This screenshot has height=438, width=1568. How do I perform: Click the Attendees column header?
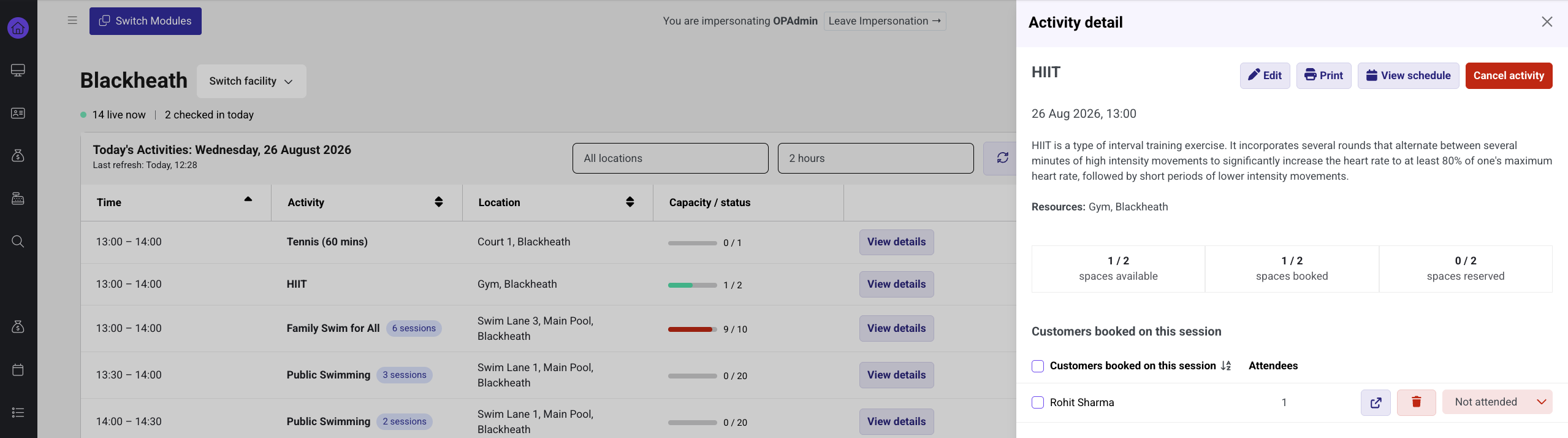[1273, 366]
